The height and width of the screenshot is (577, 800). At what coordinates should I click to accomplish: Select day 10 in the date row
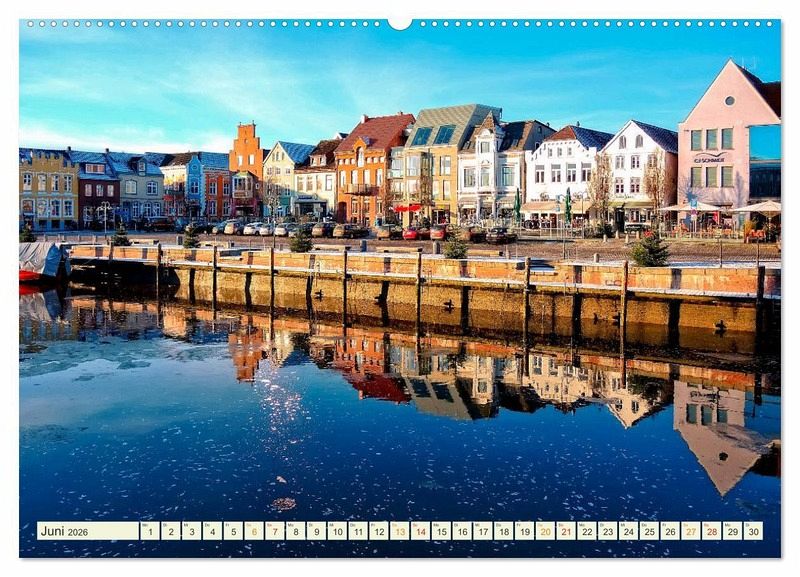337,531
